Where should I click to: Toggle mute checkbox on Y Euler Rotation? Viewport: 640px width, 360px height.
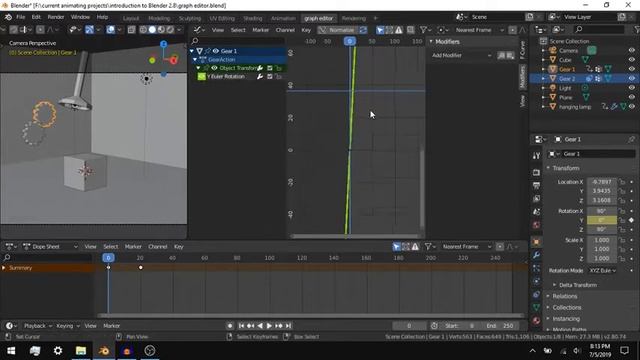[270, 76]
